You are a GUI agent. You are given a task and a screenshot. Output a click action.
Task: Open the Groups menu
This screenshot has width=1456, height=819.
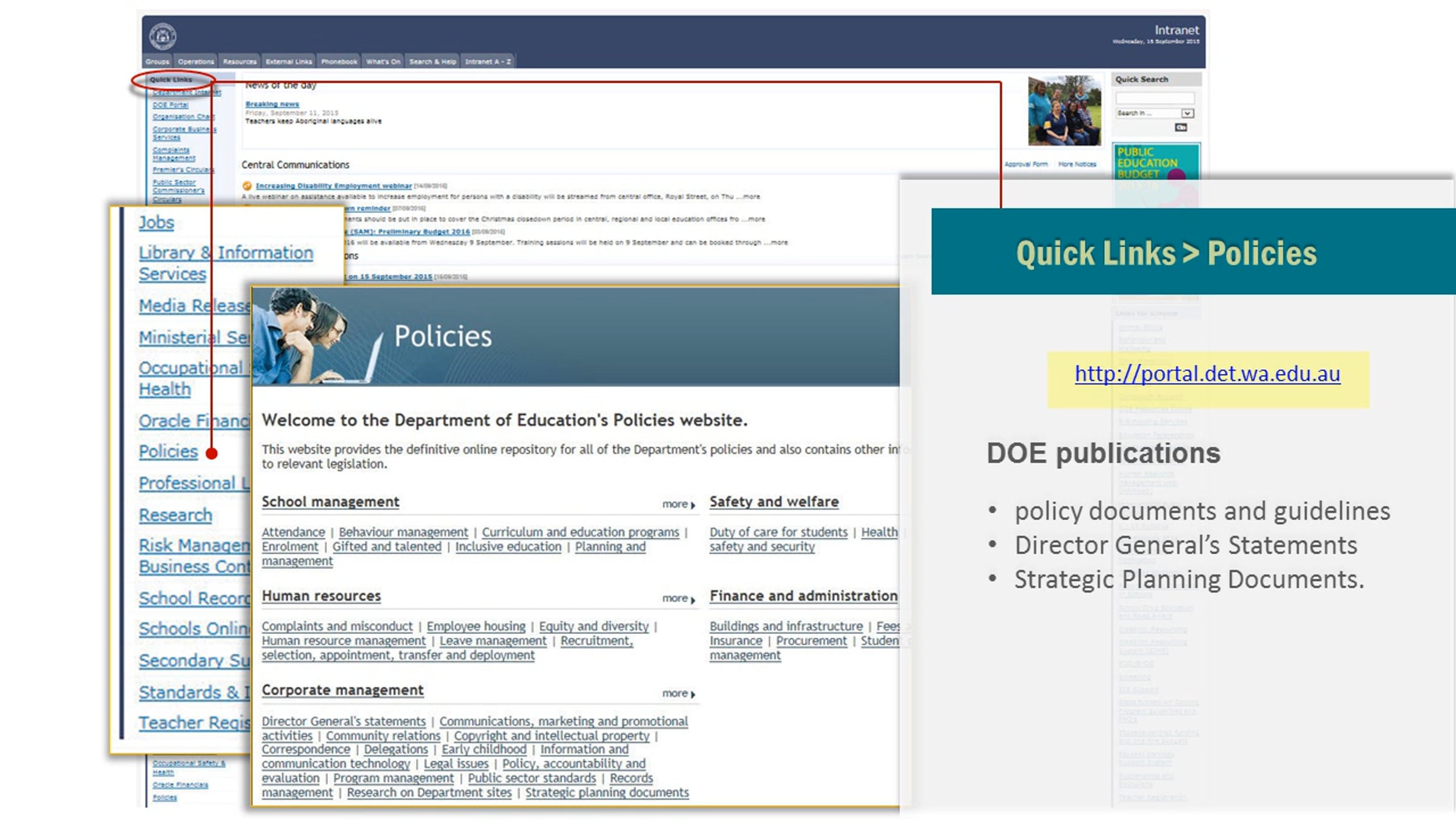(x=157, y=61)
